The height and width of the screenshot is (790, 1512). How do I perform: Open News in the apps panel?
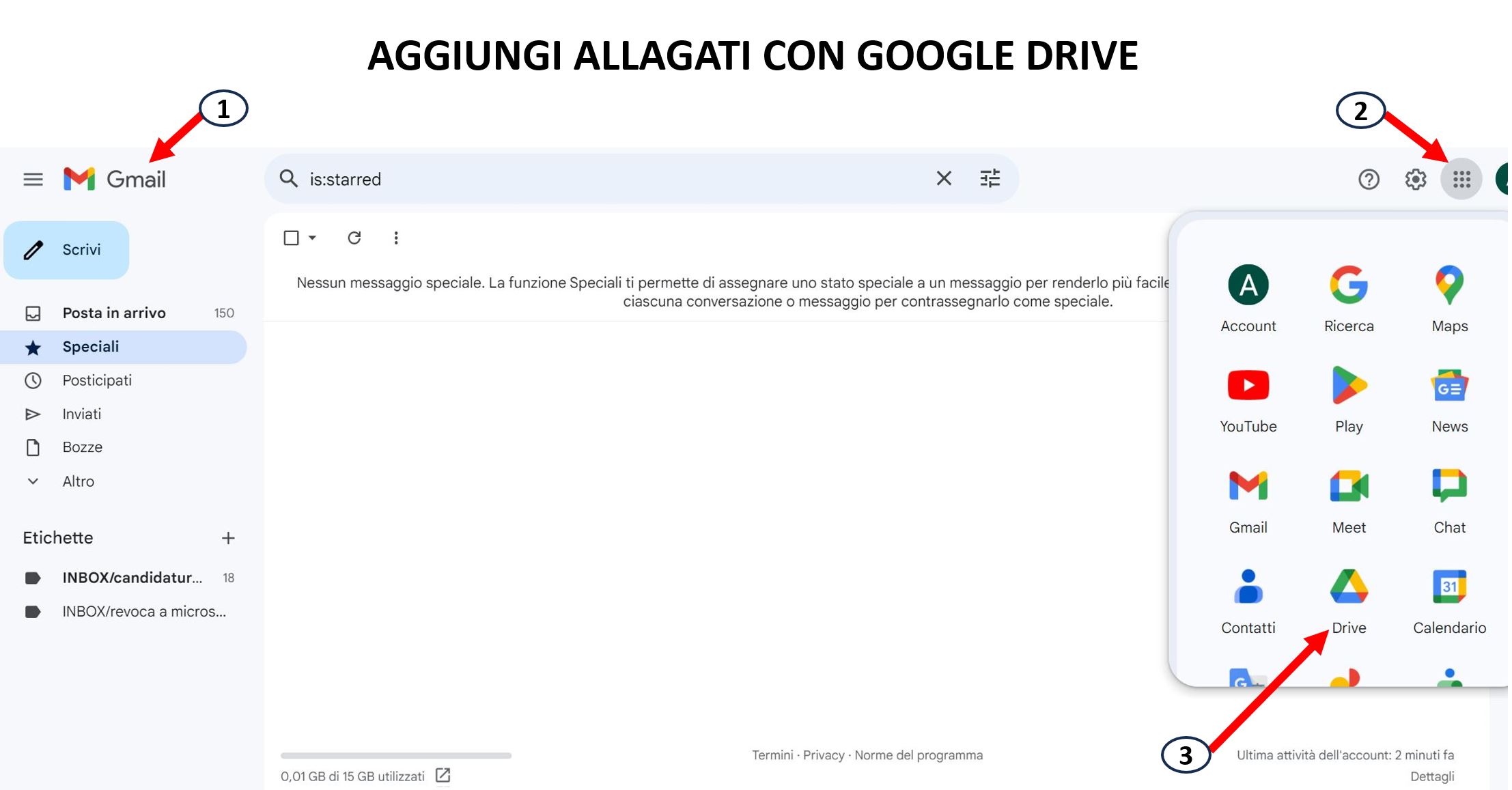click(x=1449, y=400)
